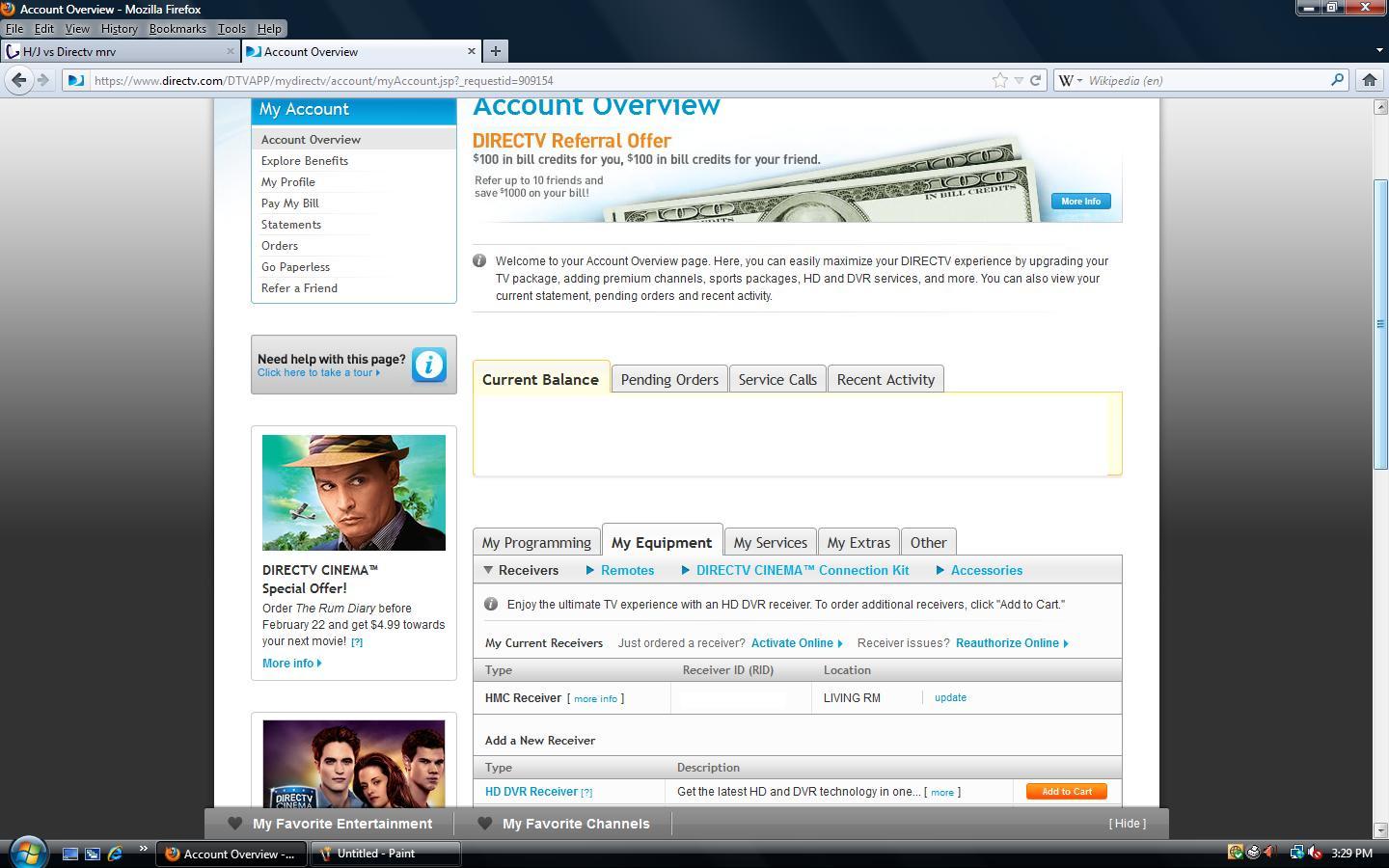The width and height of the screenshot is (1389, 868).
Task: Open a new tab with plus button
Action: pos(495,51)
